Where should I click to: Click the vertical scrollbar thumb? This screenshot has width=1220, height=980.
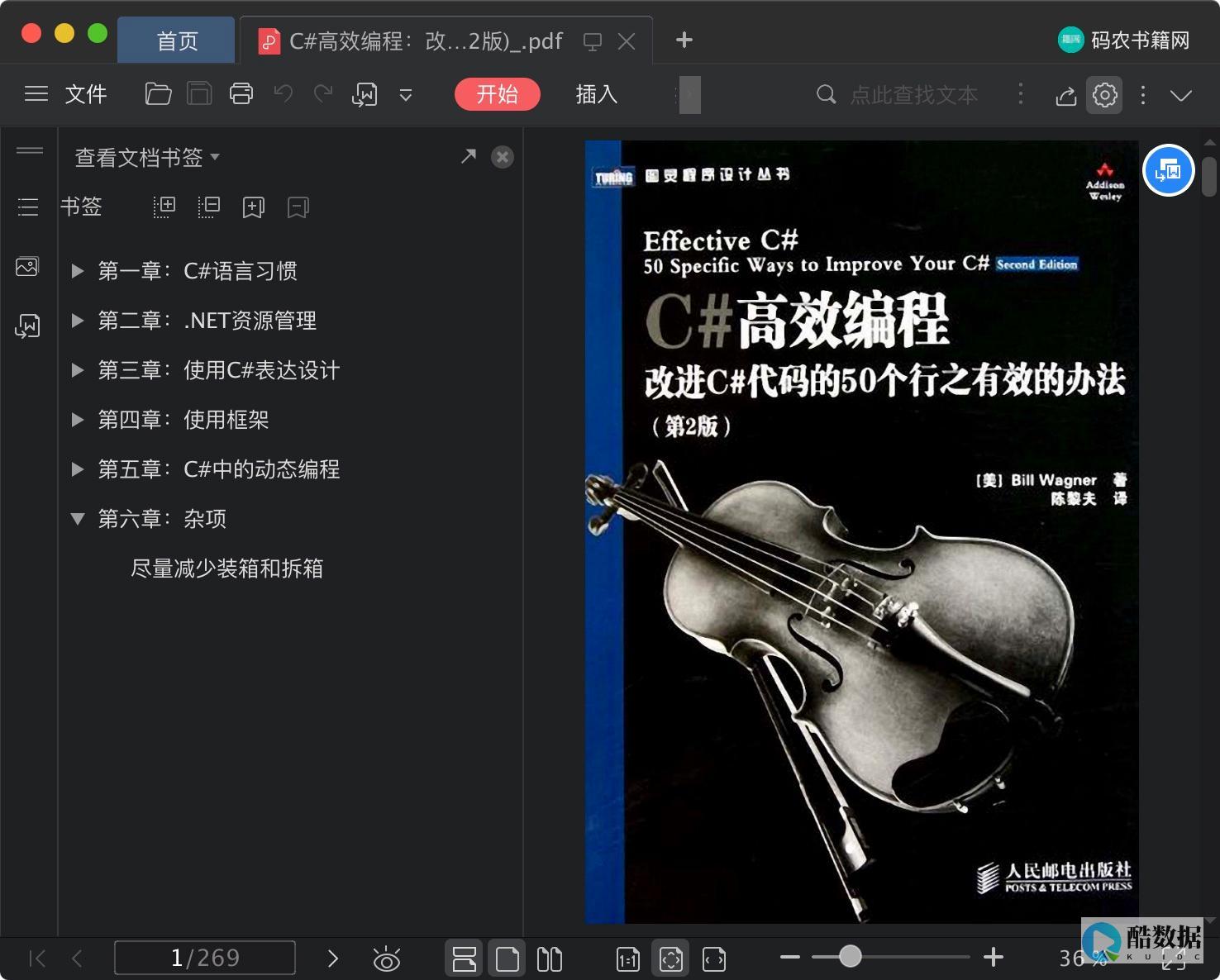tap(1209, 177)
